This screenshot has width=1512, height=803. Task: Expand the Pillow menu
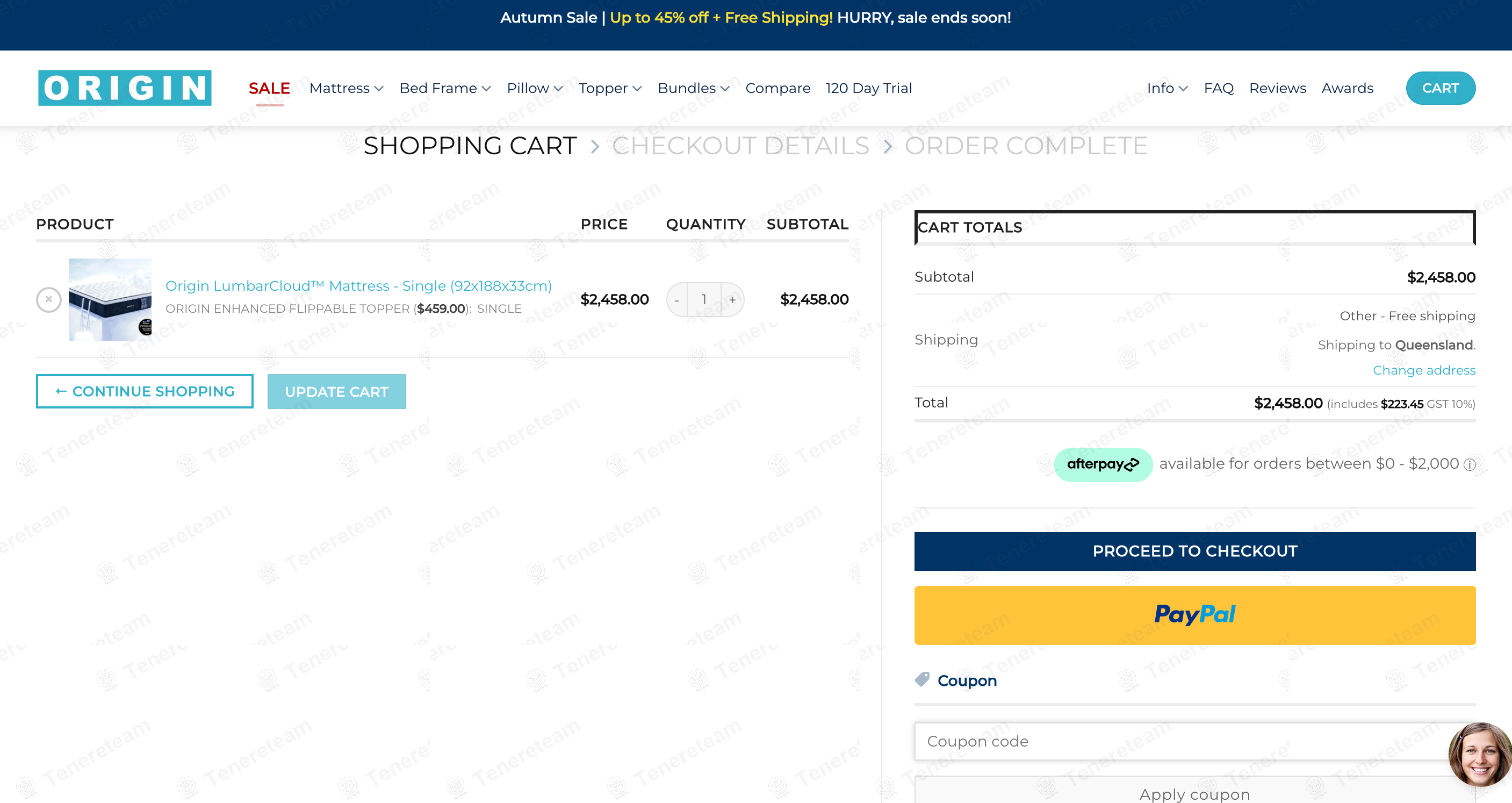(x=535, y=88)
